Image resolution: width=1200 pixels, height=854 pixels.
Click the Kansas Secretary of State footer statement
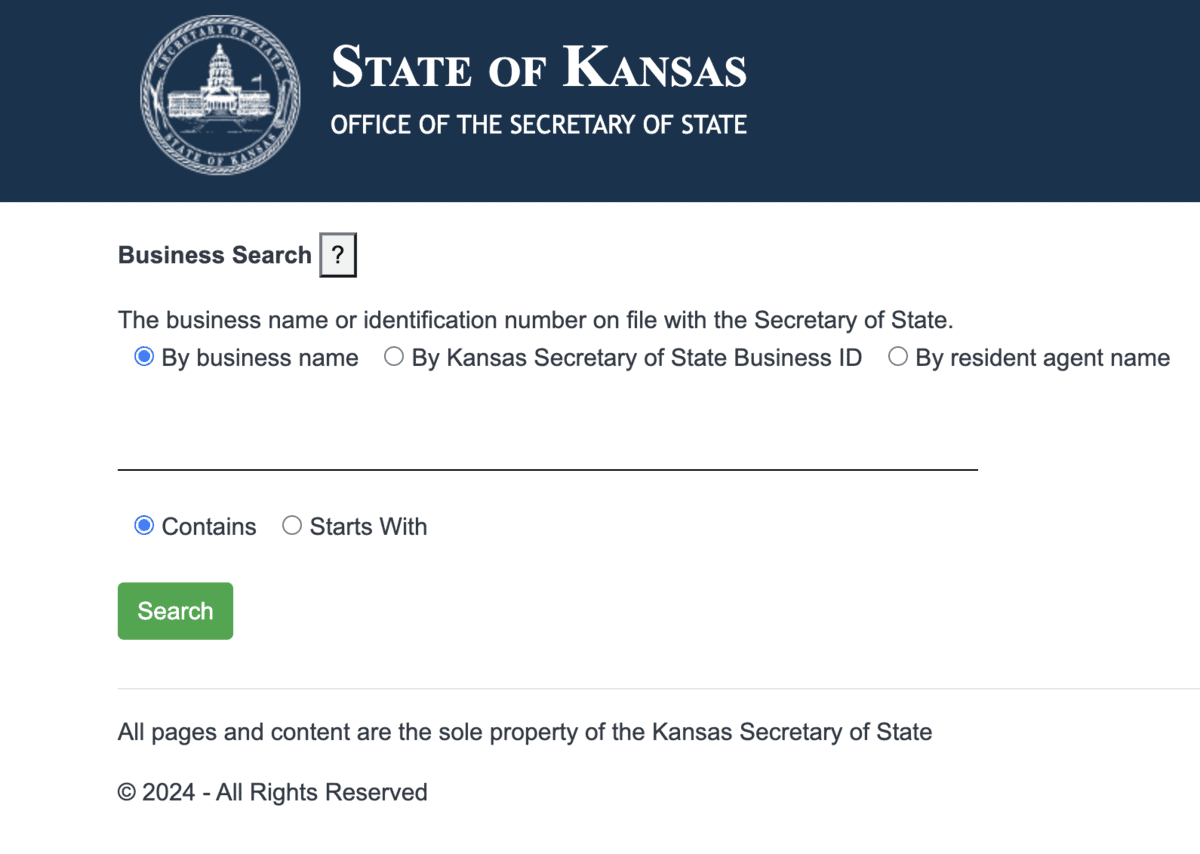click(524, 731)
